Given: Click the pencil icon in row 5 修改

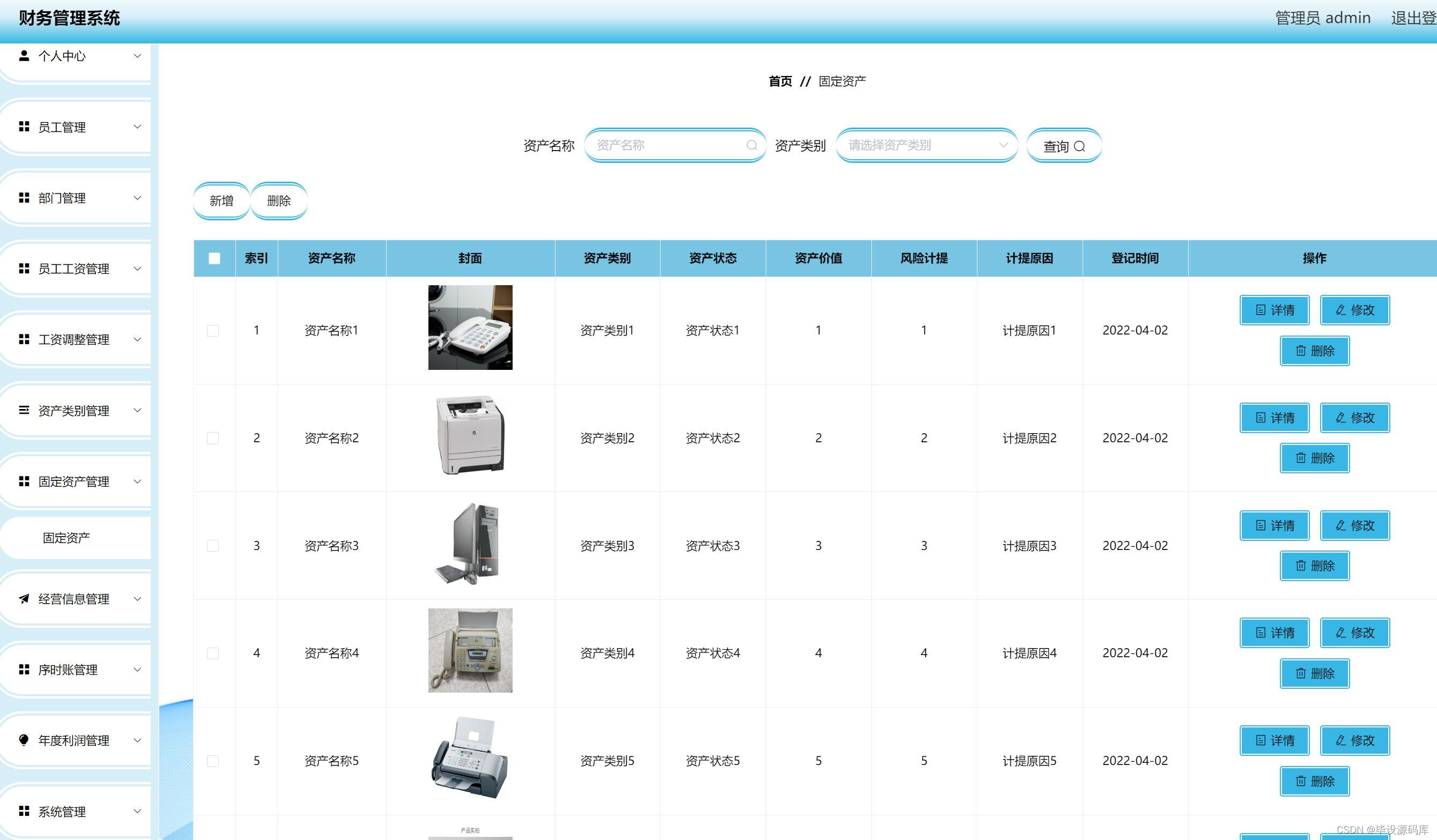Looking at the screenshot, I should click(1341, 740).
